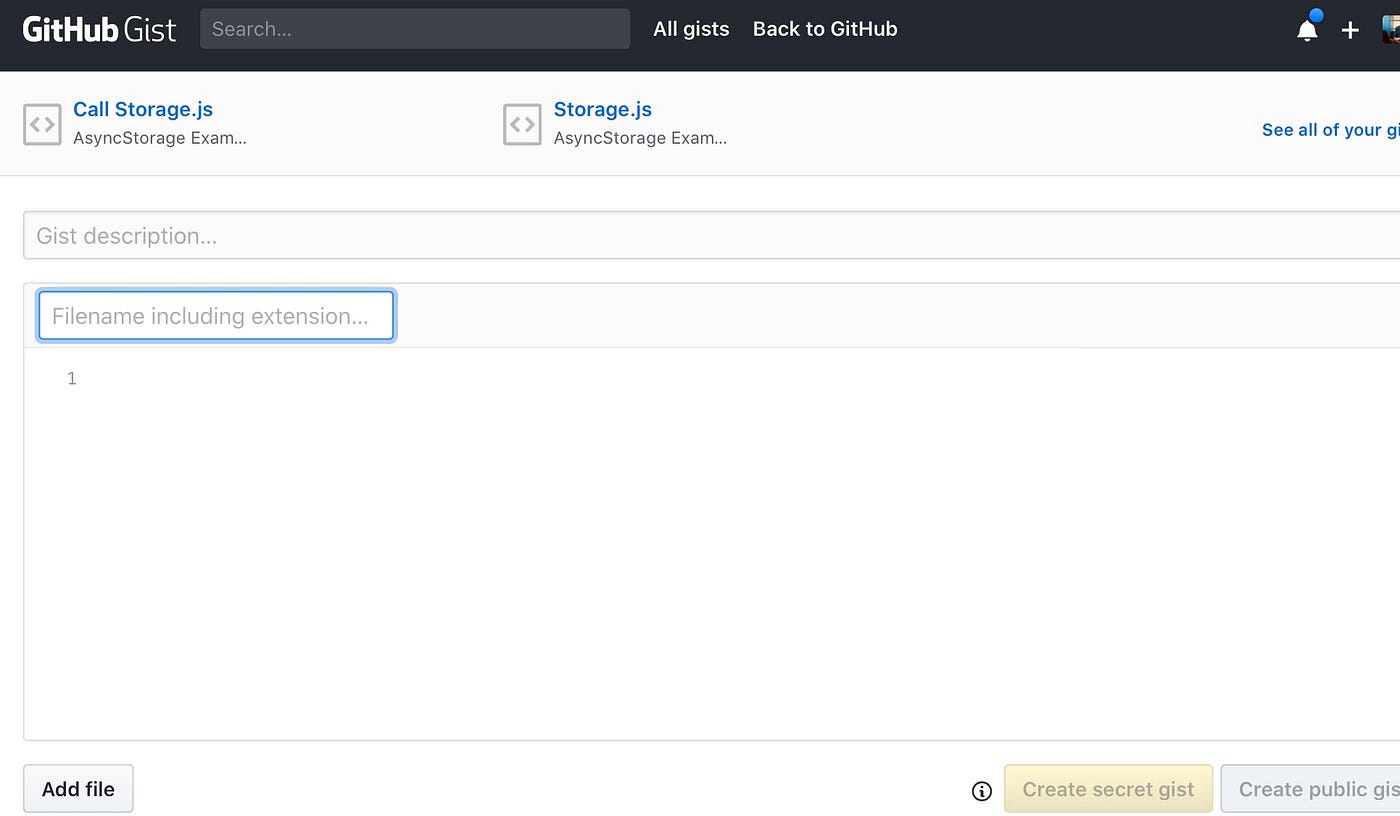
Task: Focus the Filename including extension box
Action: 216,316
